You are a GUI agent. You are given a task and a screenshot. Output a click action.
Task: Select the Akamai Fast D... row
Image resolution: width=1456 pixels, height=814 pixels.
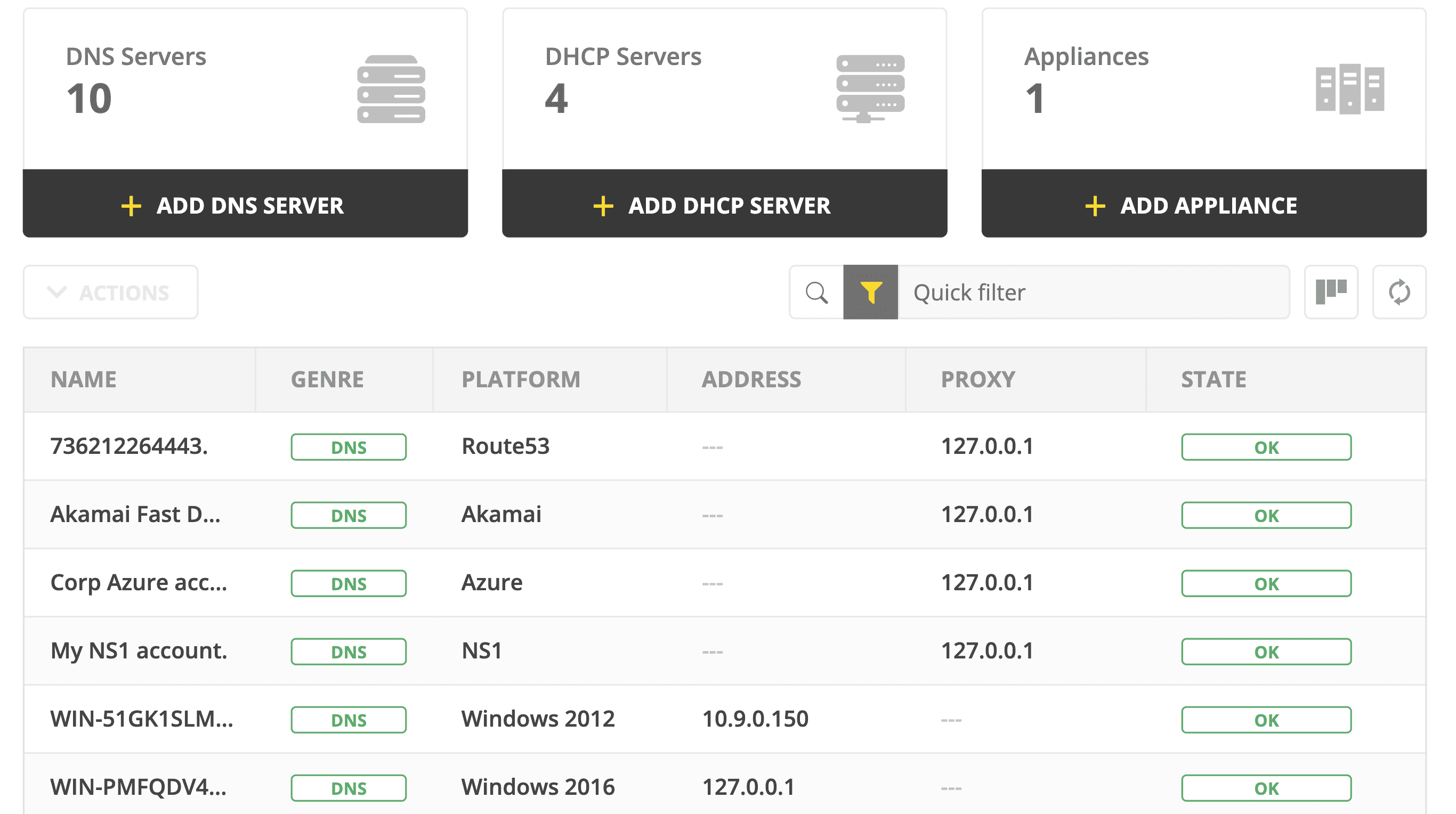pyautogui.click(x=136, y=515)
